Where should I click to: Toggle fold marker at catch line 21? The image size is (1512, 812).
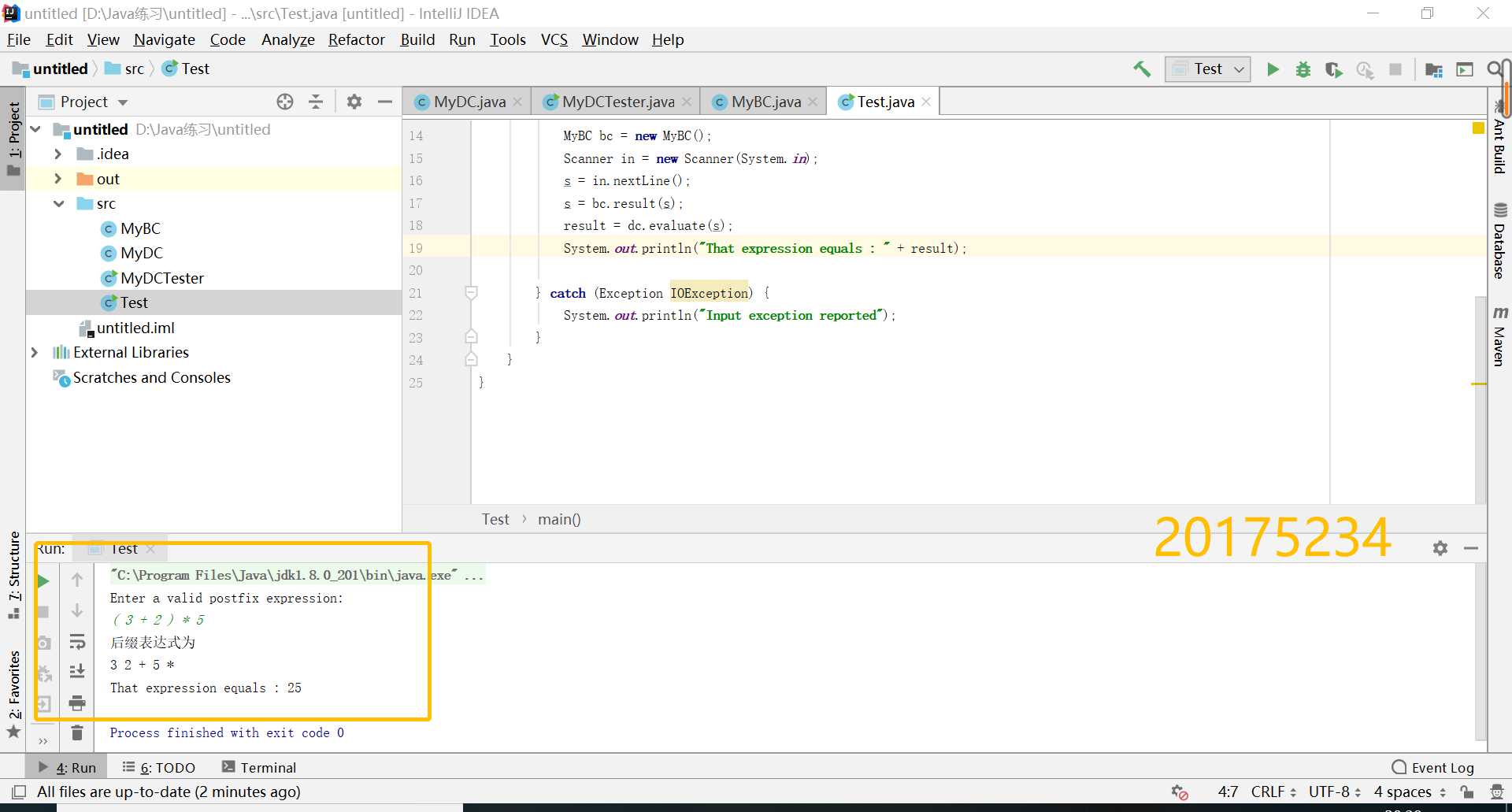[x=471, y=293]
